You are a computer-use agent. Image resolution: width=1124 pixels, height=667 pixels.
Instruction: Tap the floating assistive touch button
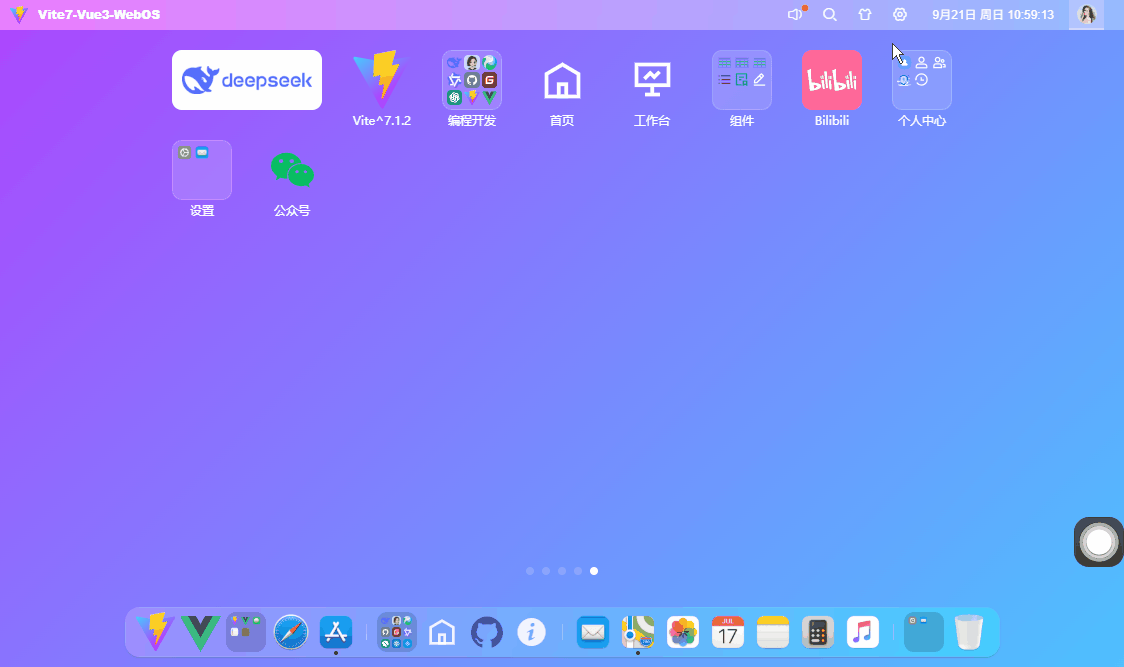1098,541
